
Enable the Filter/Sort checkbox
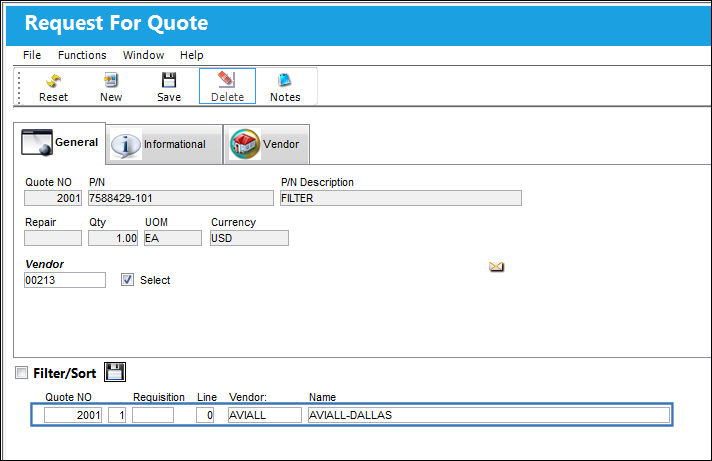(21, 373)
